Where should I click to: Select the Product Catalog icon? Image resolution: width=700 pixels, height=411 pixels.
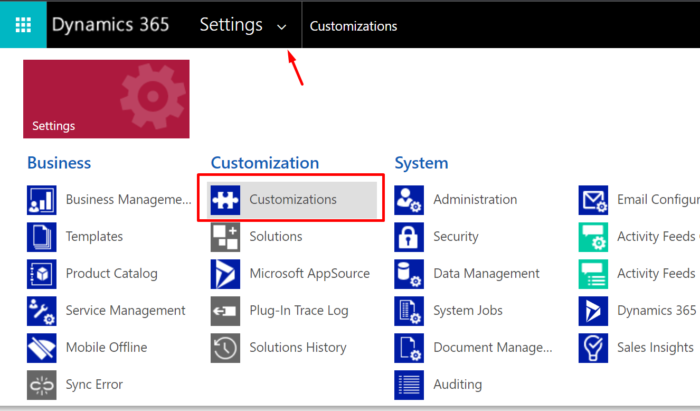[42, 274]
